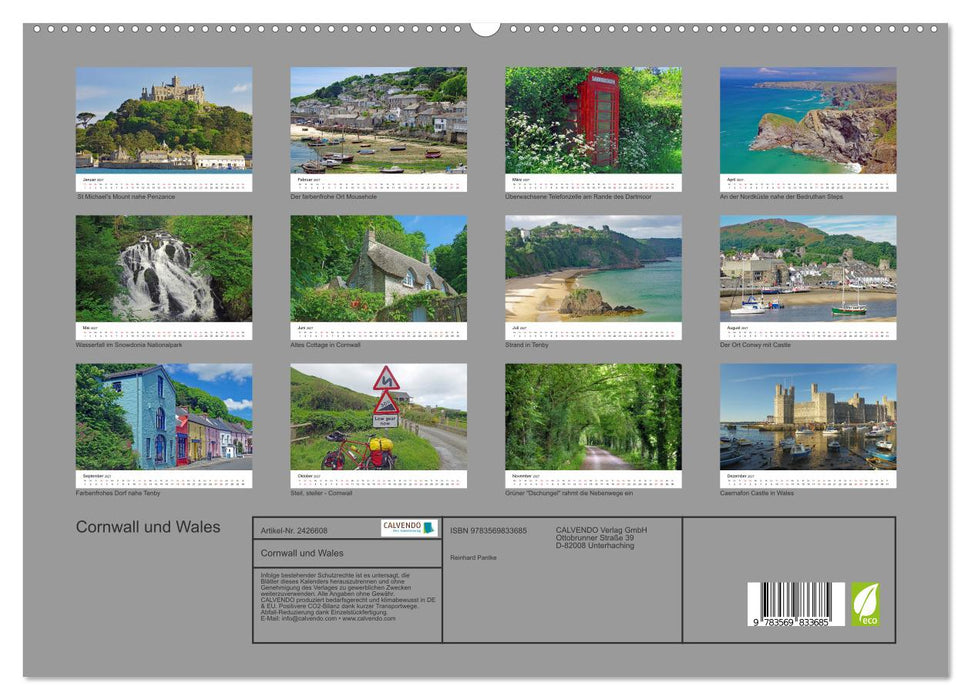The width and height of the screenshot is (971, 700).
Task: Click the August calendar date strip
Action: click(x=808, y=331)
